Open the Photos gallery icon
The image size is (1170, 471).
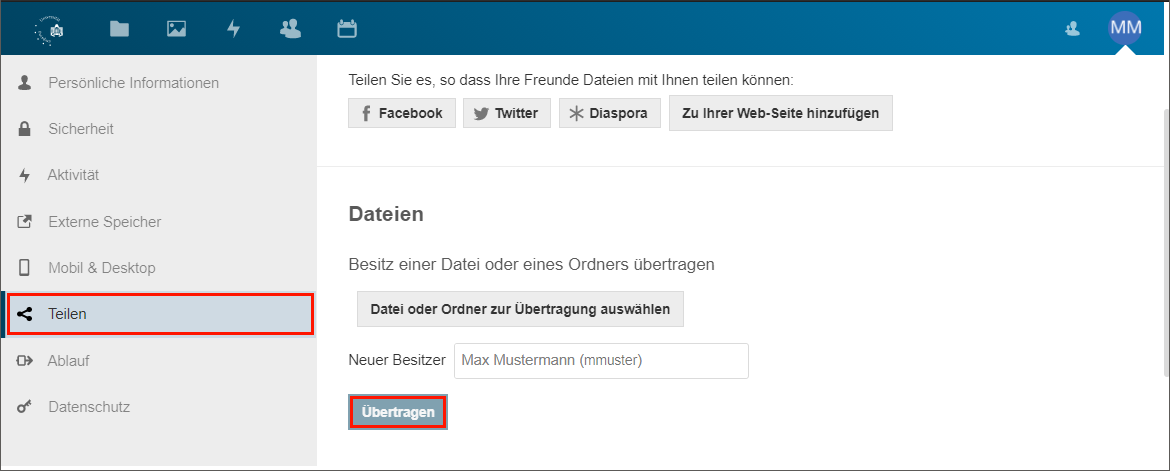(x=177, y=29)
